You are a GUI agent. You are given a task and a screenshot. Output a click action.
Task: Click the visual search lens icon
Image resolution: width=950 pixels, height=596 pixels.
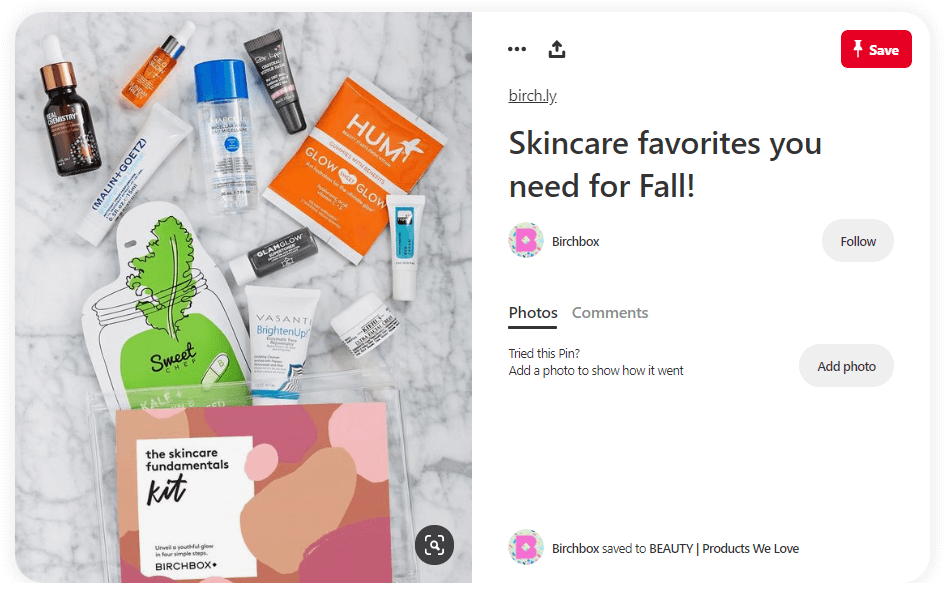click(434, 545)
